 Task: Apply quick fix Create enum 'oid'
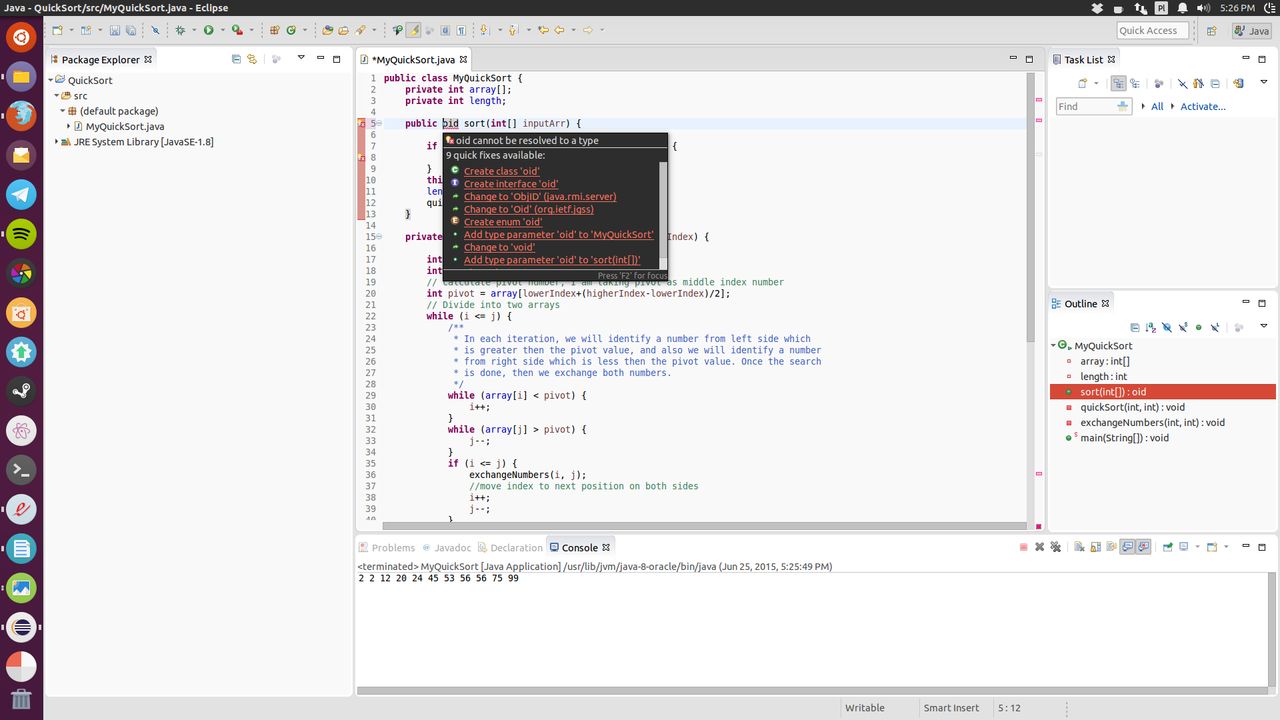(x=503, y=222)
